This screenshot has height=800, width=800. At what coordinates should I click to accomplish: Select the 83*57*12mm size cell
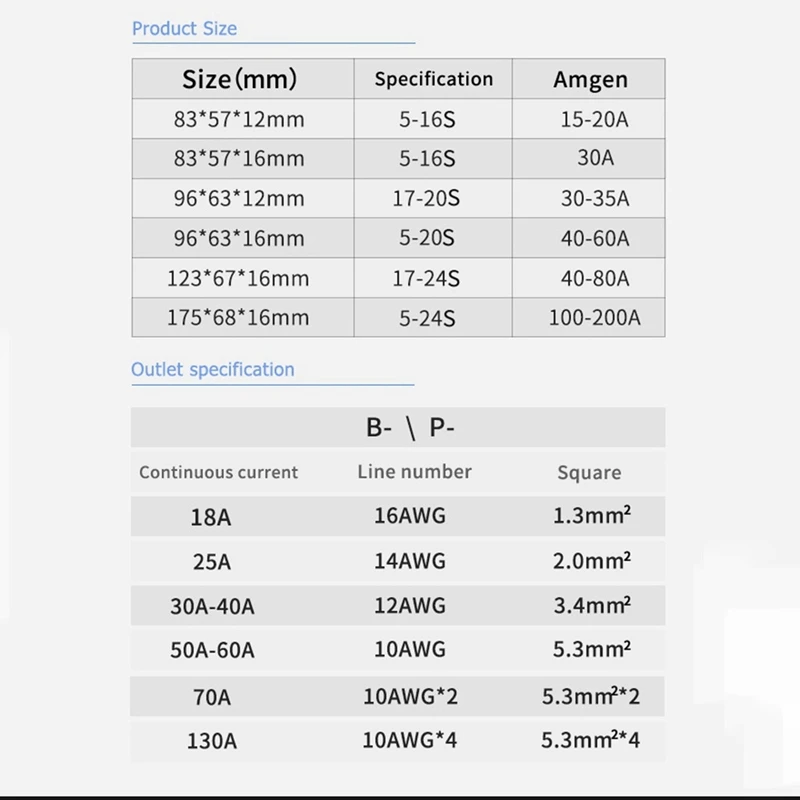click(x=239, y=120)
